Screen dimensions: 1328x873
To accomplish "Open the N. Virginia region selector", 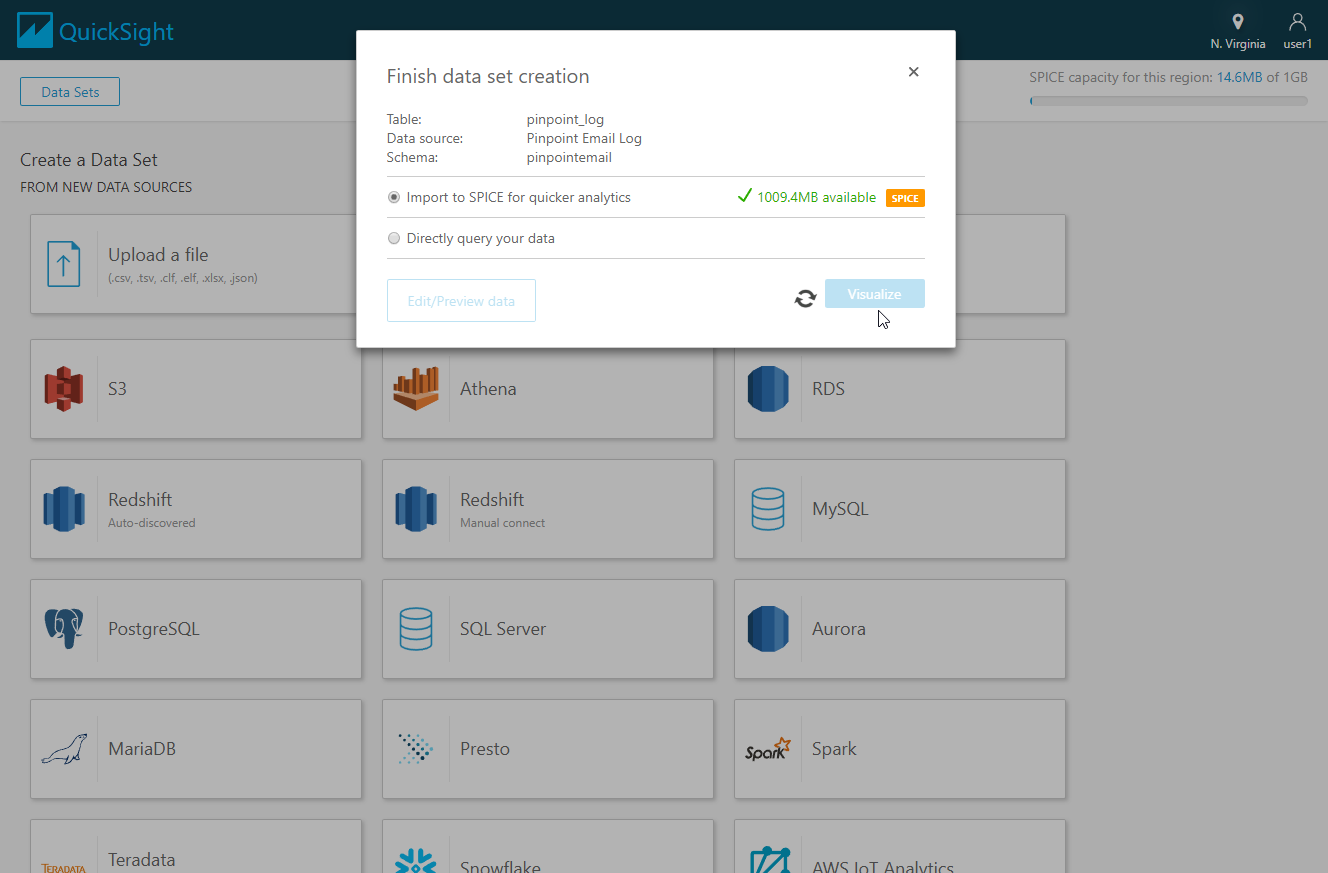I will (x=1237, y=31).
